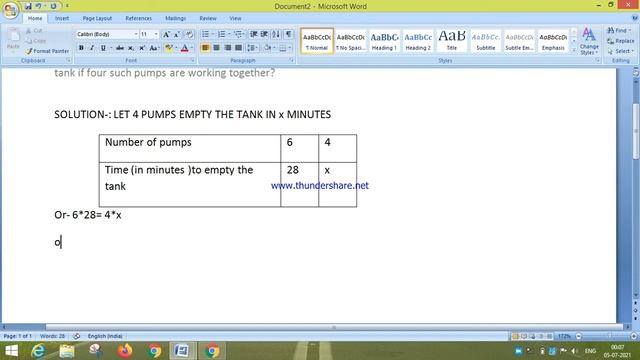
Task: Toggle italic formatting
Action: point(92,48)
